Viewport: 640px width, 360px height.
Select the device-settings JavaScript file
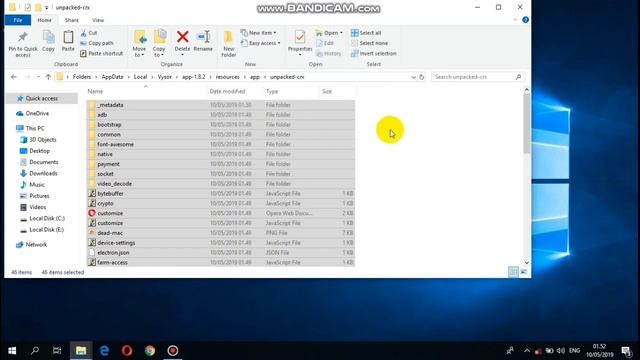click(221, 242)
